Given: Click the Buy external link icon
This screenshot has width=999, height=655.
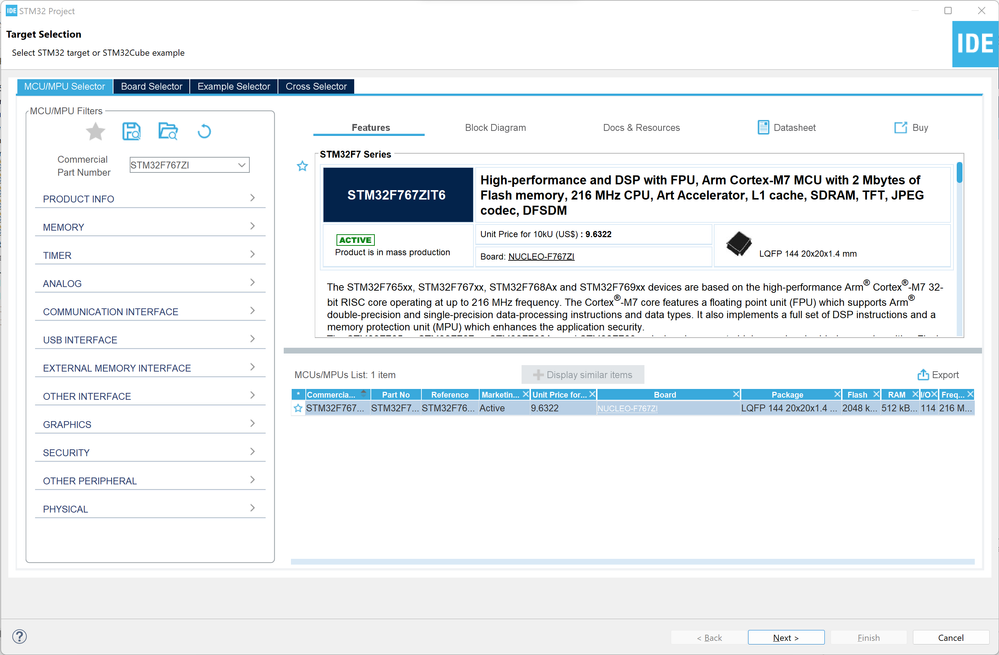Looking at the screenshot, I should point(900,127).
